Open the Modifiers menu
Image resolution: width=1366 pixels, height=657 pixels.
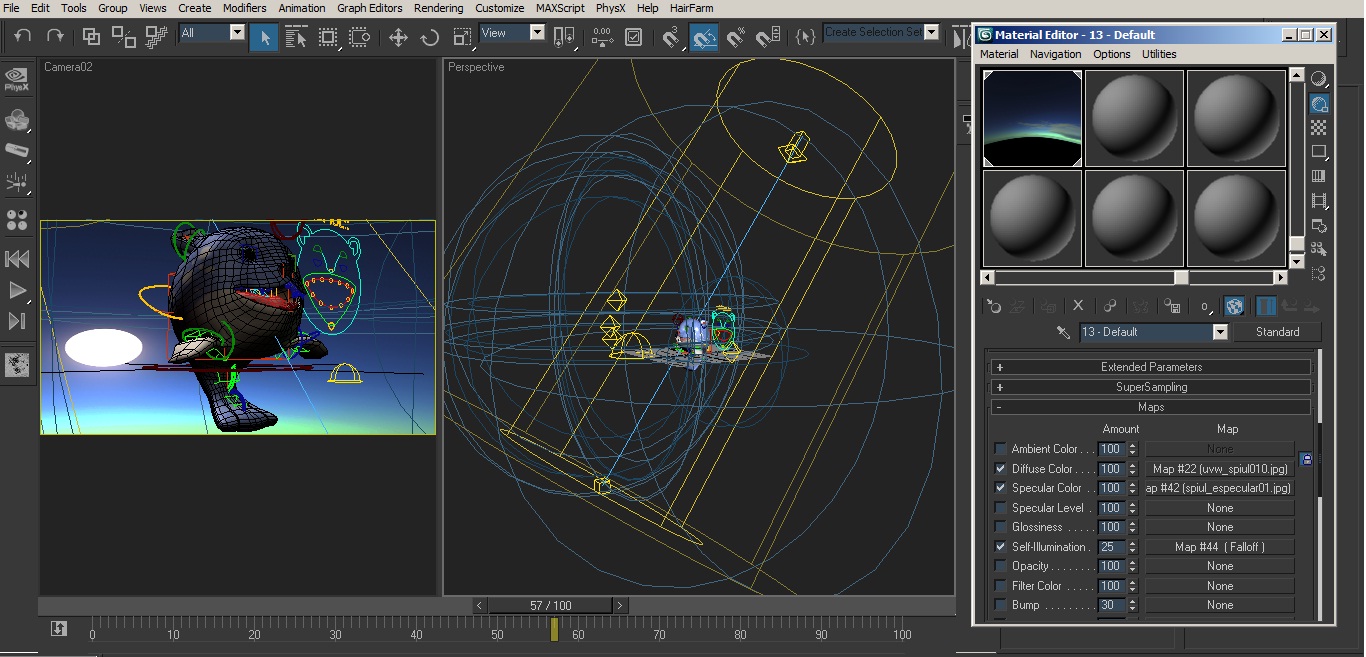pyautogui.click(x=244, y=8)
